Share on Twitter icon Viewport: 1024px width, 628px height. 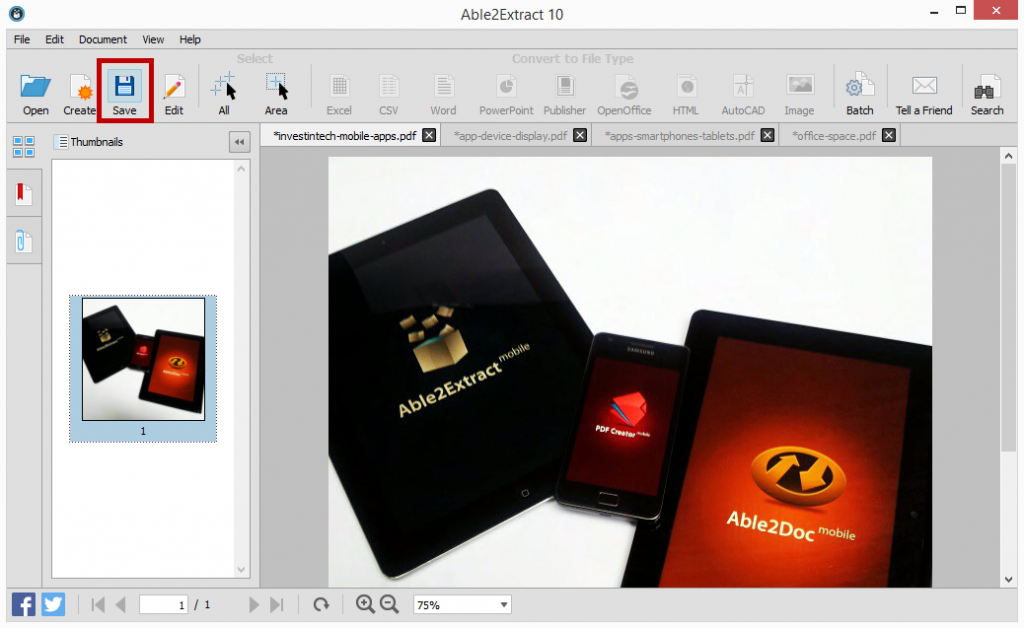(x=54, y=604)
